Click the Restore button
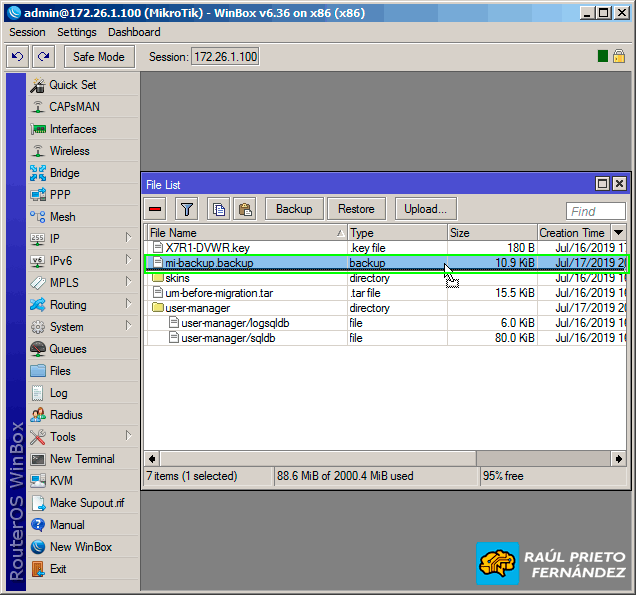Screen dimensions: 636x595 pyautogui.click(x=356, y=209)
